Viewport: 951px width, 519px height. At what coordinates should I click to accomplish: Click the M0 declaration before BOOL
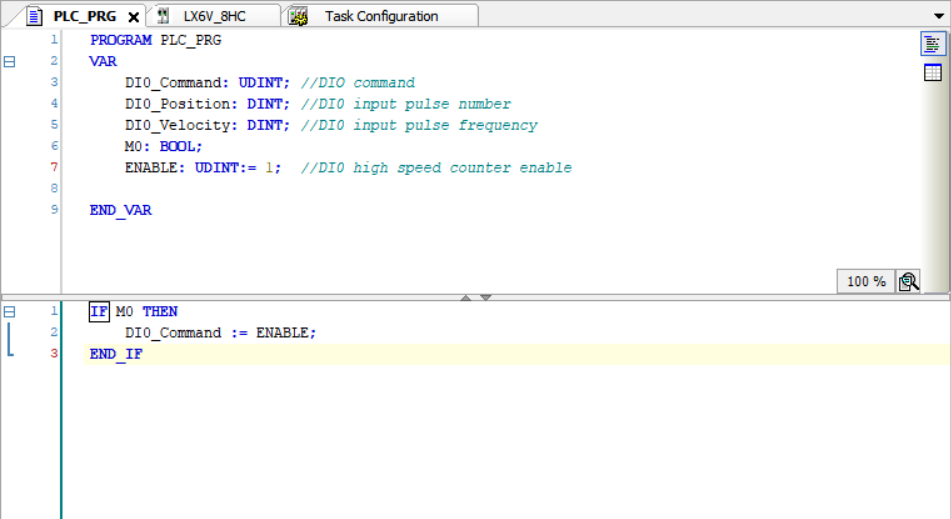(133, 146)
